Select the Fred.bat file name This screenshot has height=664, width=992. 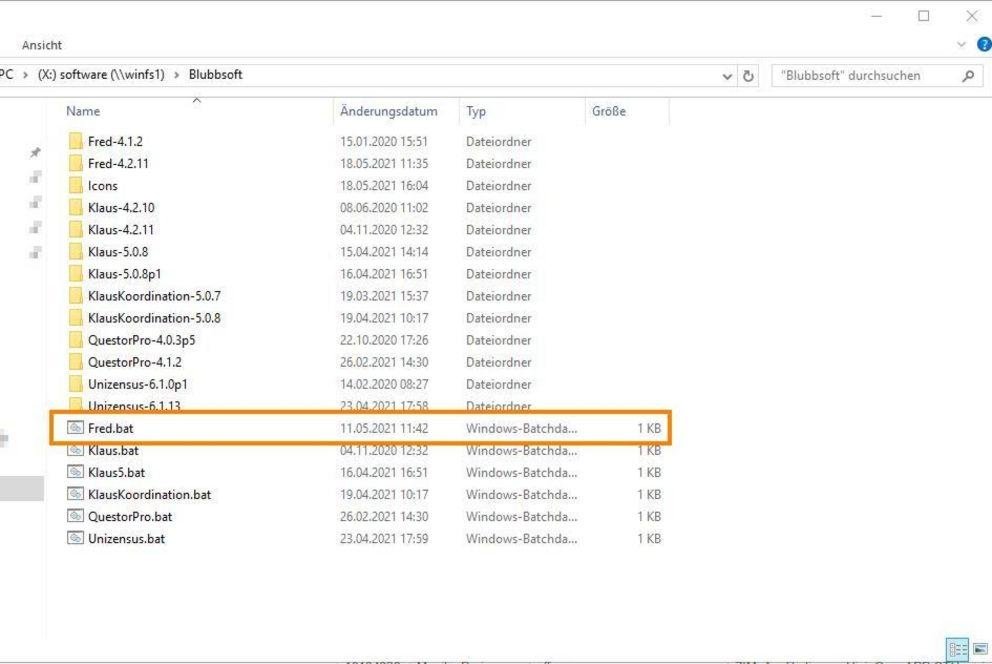pyautogui.click(x=111, y=429)
